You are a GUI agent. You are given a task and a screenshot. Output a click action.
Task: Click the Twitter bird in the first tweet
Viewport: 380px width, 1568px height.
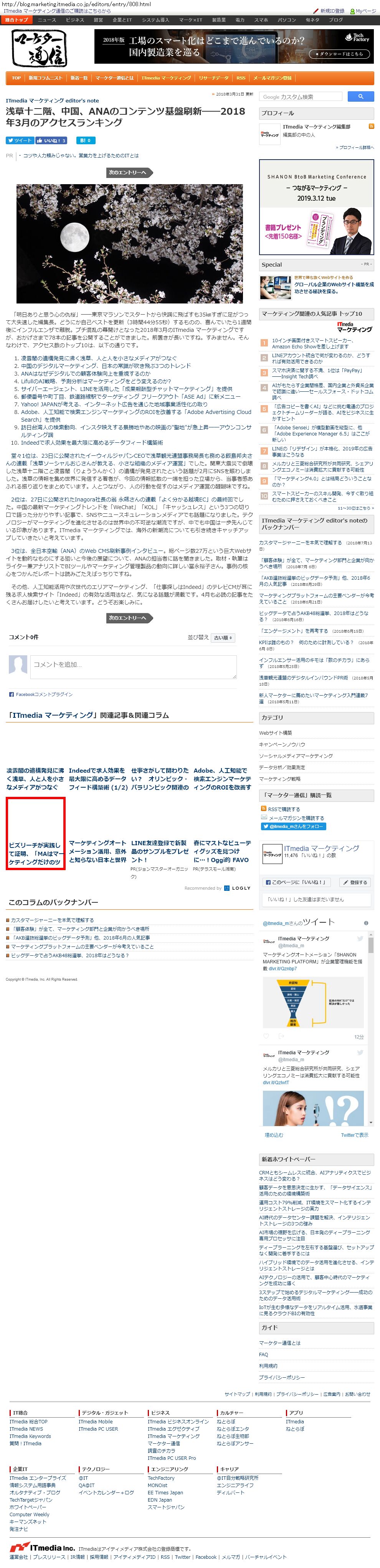click(360, 938)
